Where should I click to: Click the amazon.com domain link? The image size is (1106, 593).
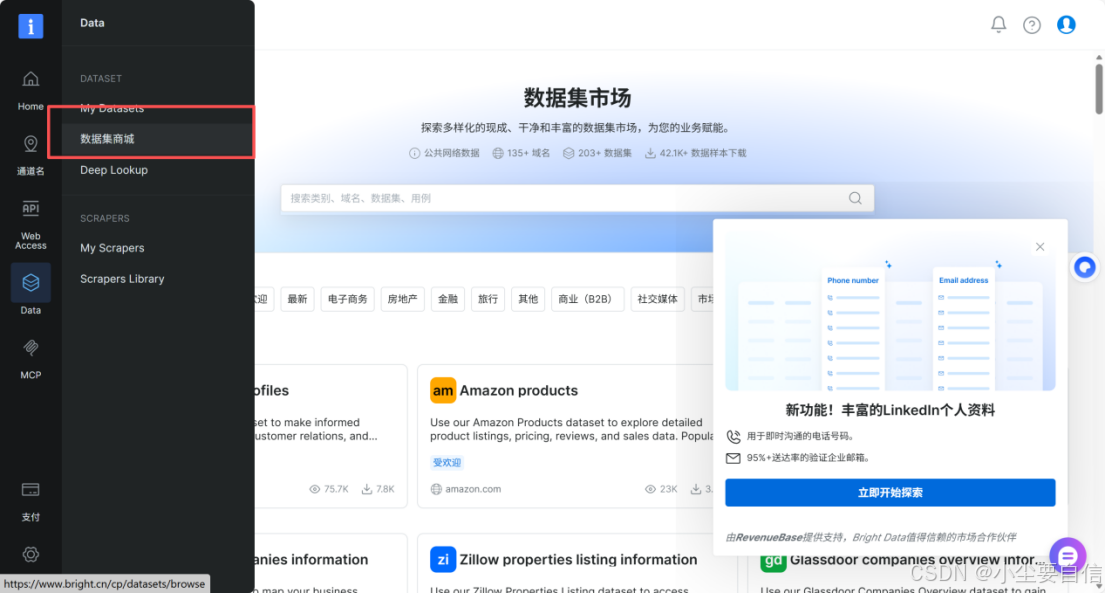(x=473, y=489)
